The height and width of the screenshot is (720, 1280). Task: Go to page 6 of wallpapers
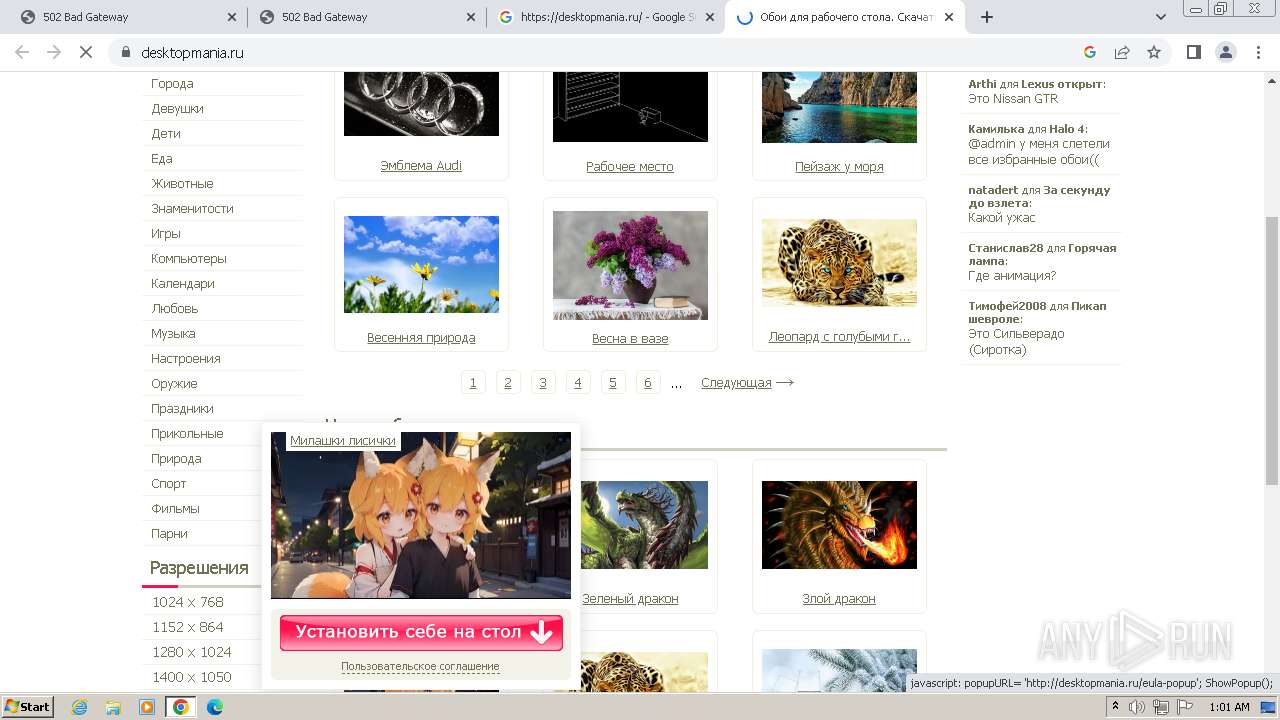click(x=648, y=382)
